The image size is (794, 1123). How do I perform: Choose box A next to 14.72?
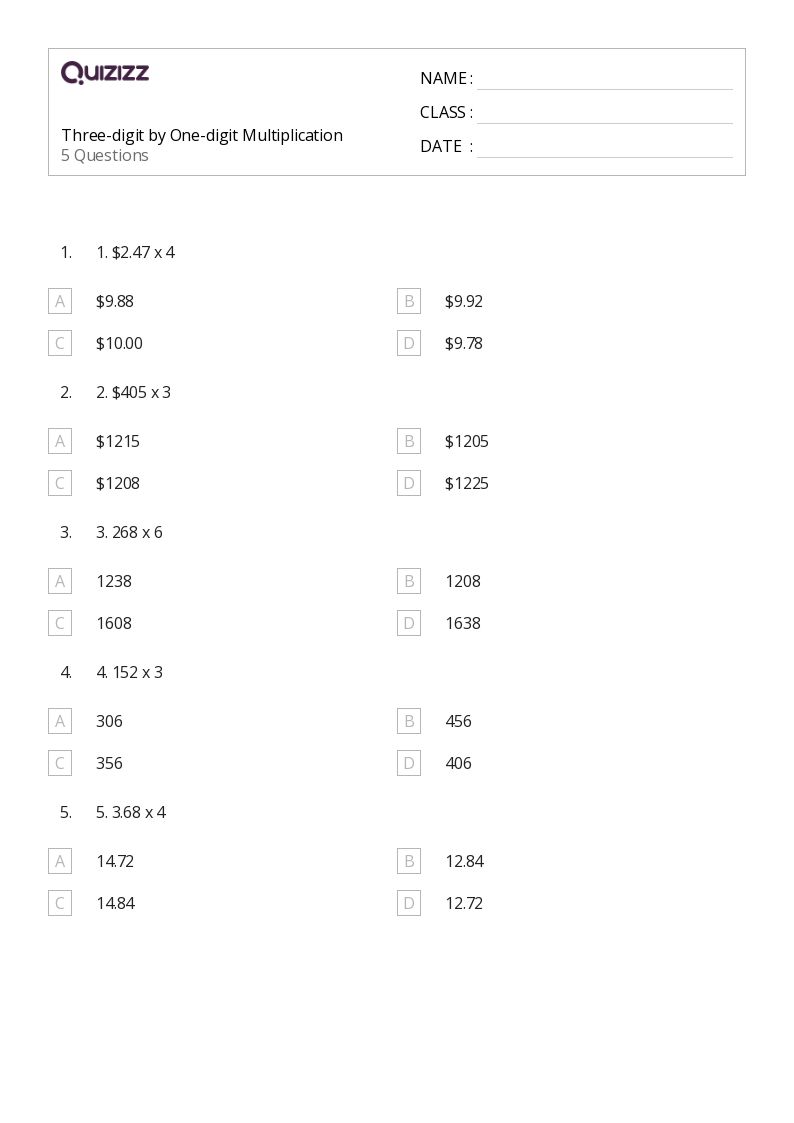60,861
